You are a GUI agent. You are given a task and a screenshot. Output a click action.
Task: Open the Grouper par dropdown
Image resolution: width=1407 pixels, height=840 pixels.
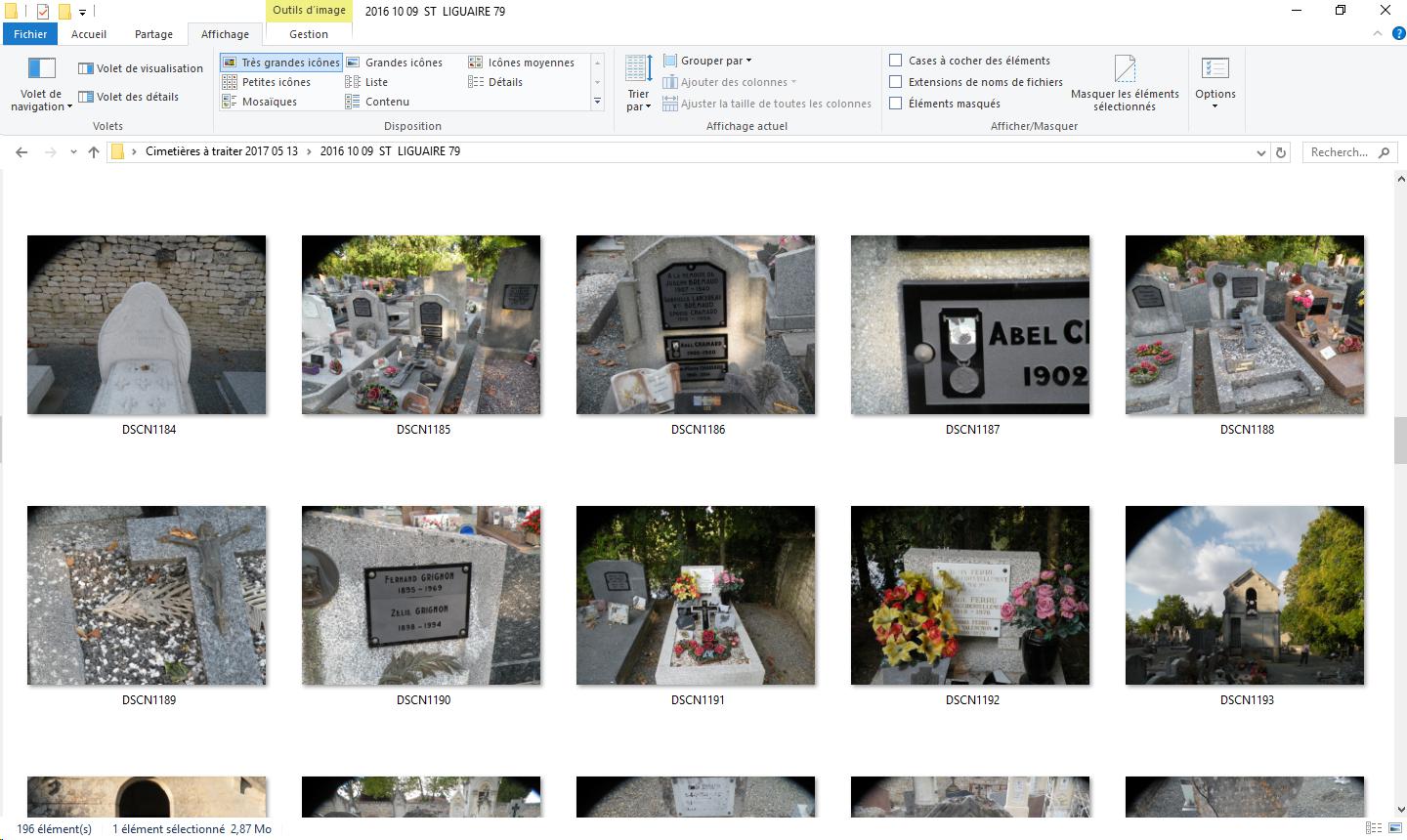707,61
